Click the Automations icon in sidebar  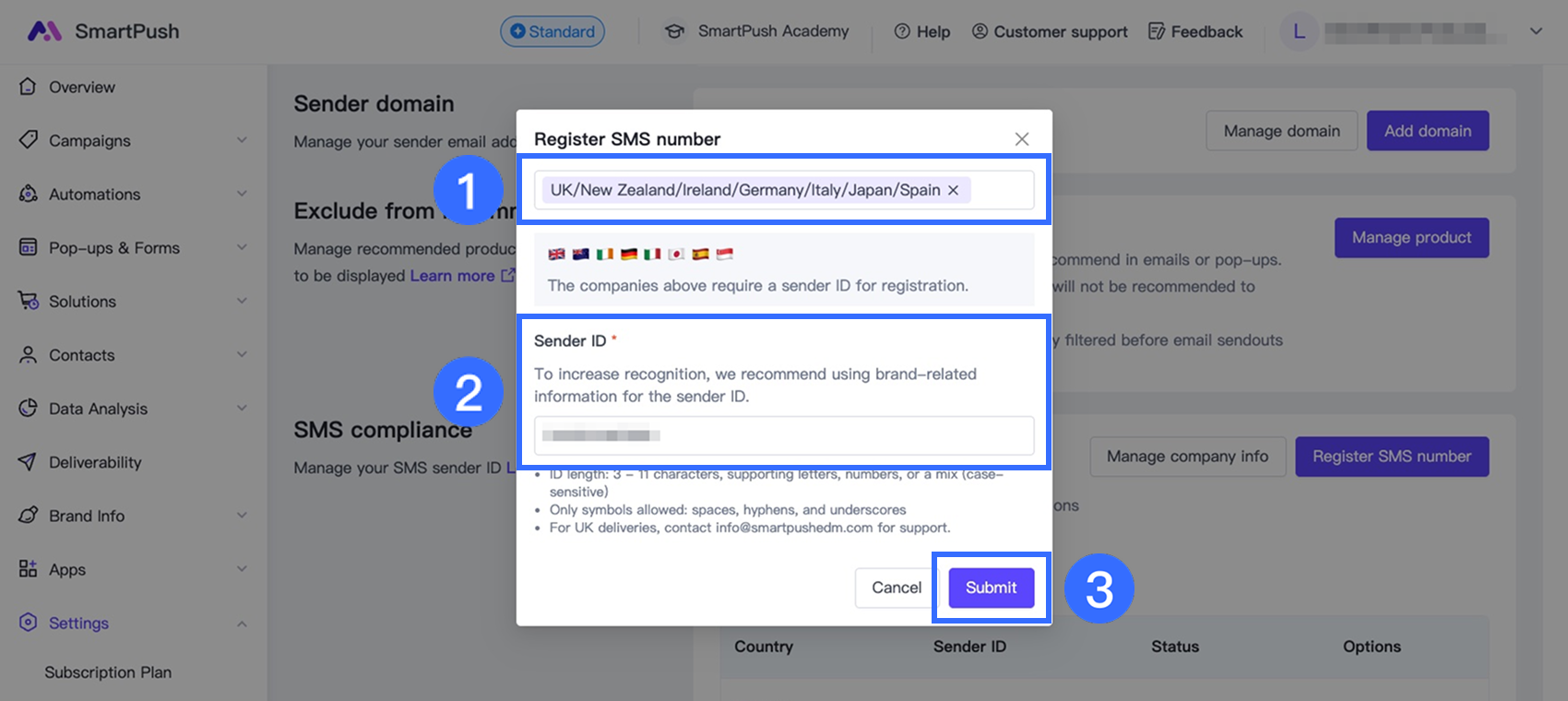click(x=29, y=194)
